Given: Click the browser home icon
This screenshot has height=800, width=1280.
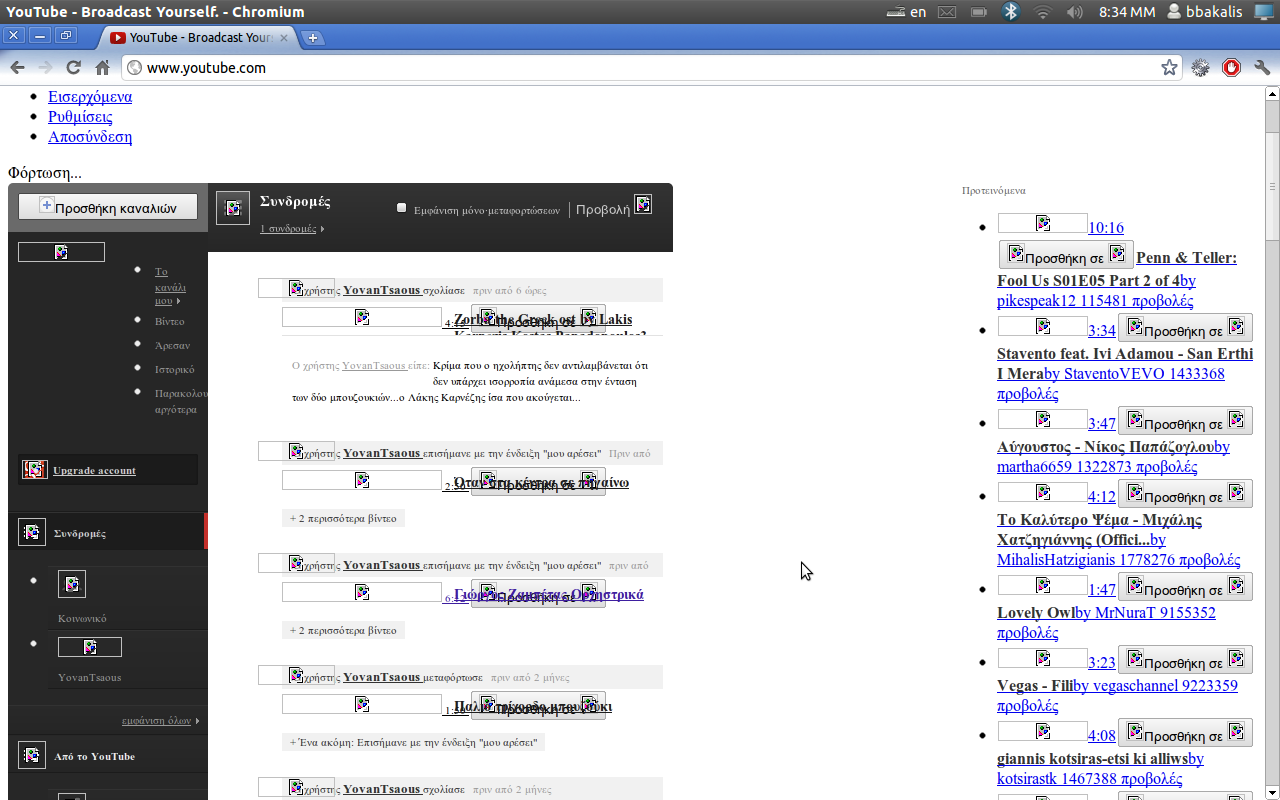Looking at the screenshot, I should [x=102, y=68].
